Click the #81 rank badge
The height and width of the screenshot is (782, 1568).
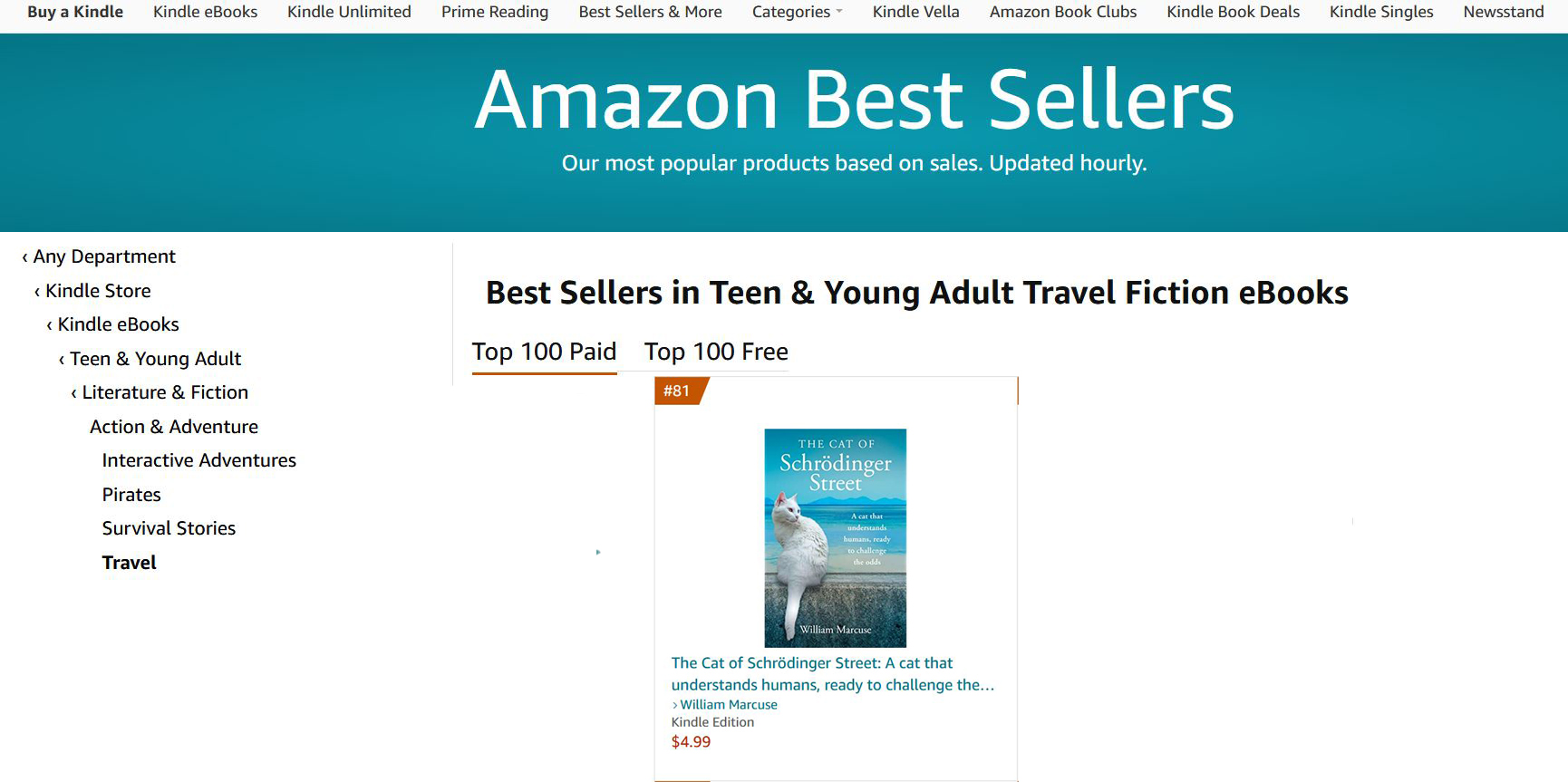pyautogui.click(x=677, y=391)
